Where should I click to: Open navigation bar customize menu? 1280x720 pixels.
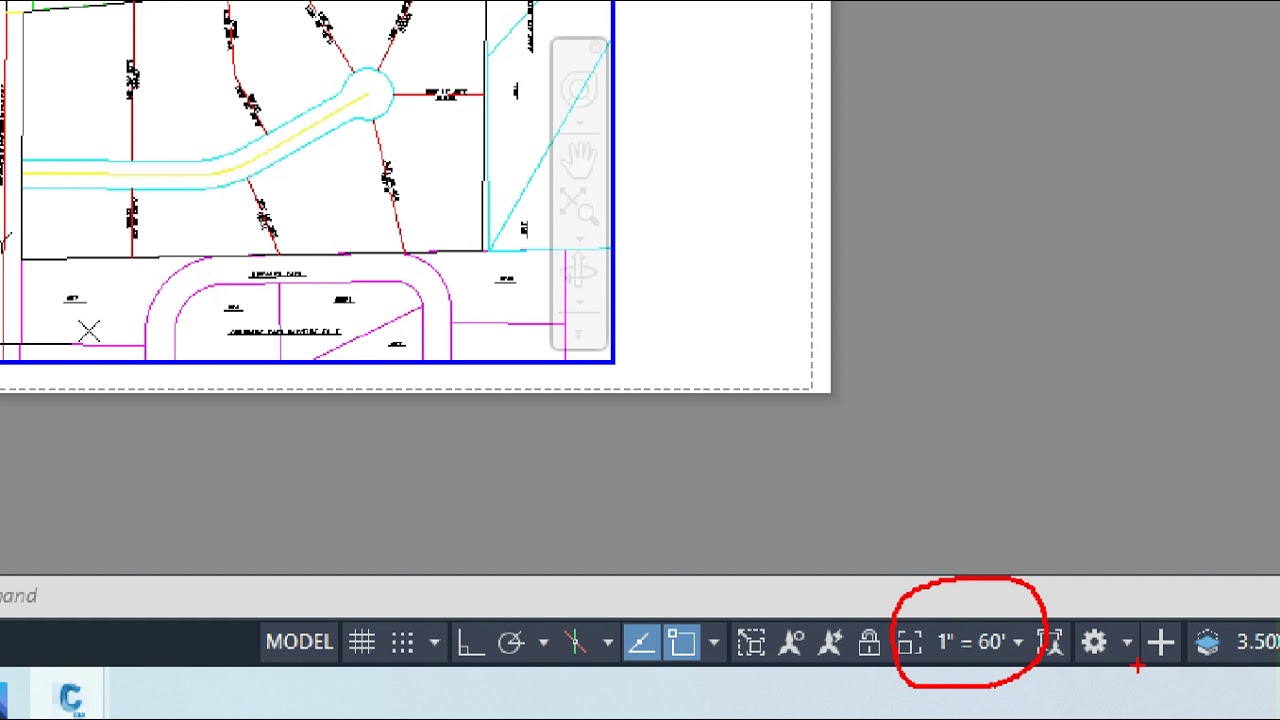pyautogui.click(x=579, y=333)
